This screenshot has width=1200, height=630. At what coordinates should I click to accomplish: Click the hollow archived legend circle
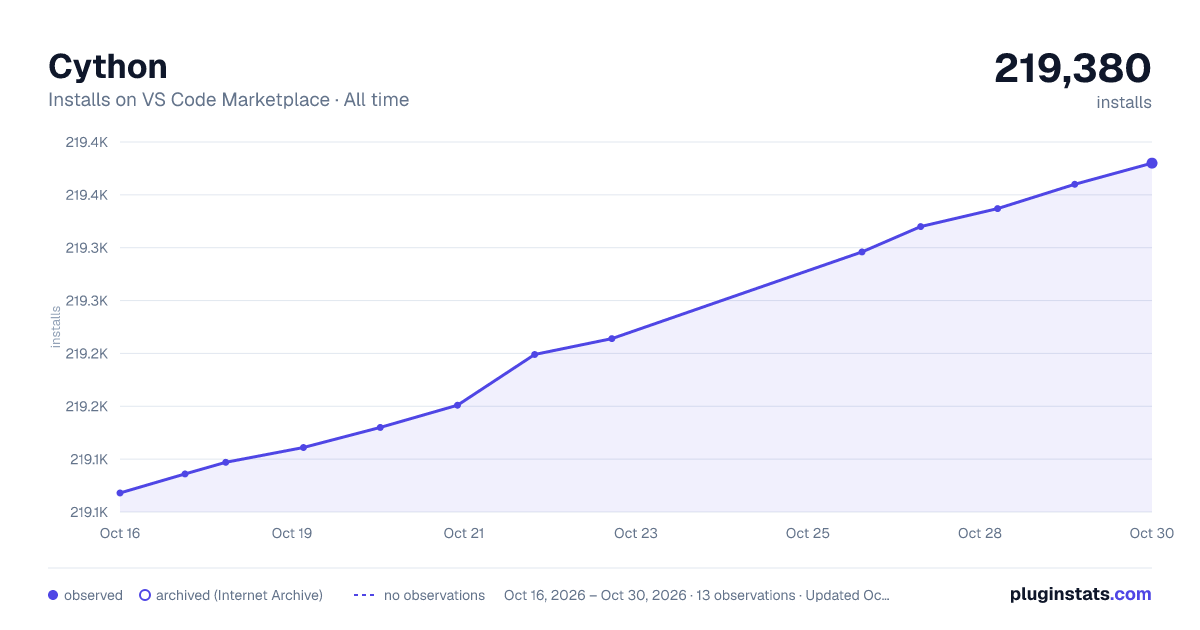tap(145, 595)
